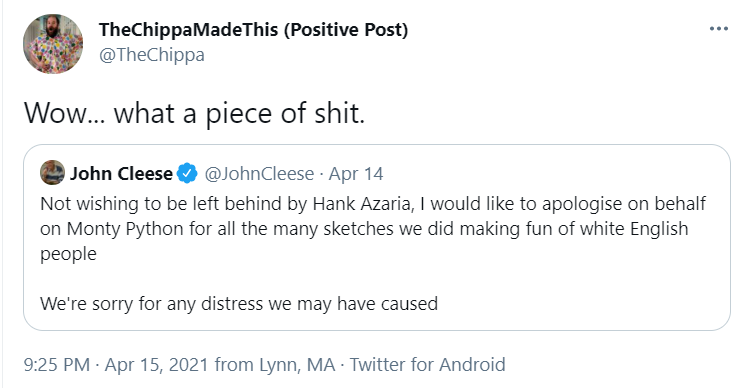Click '(Positive Post)' in the display name
The height and width of the screenshot is (388, 750).
point(345,30)
